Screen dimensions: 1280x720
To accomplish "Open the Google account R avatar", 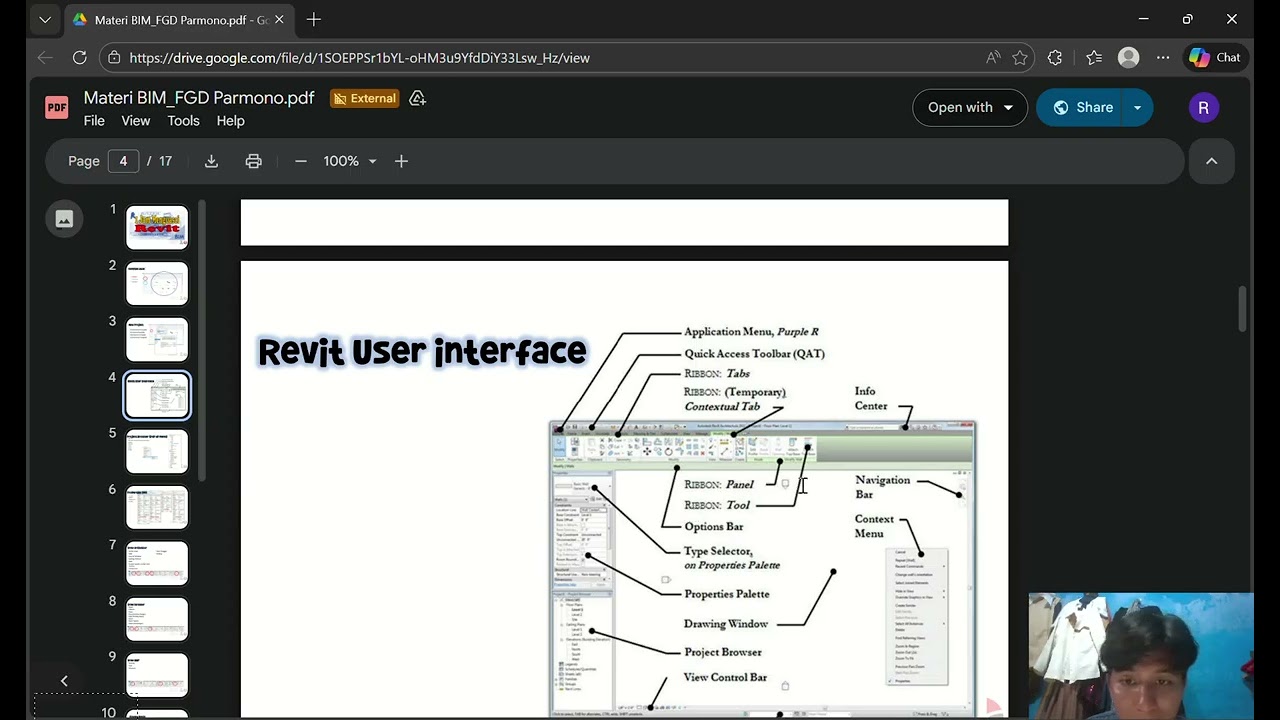I will (1204, 108).
